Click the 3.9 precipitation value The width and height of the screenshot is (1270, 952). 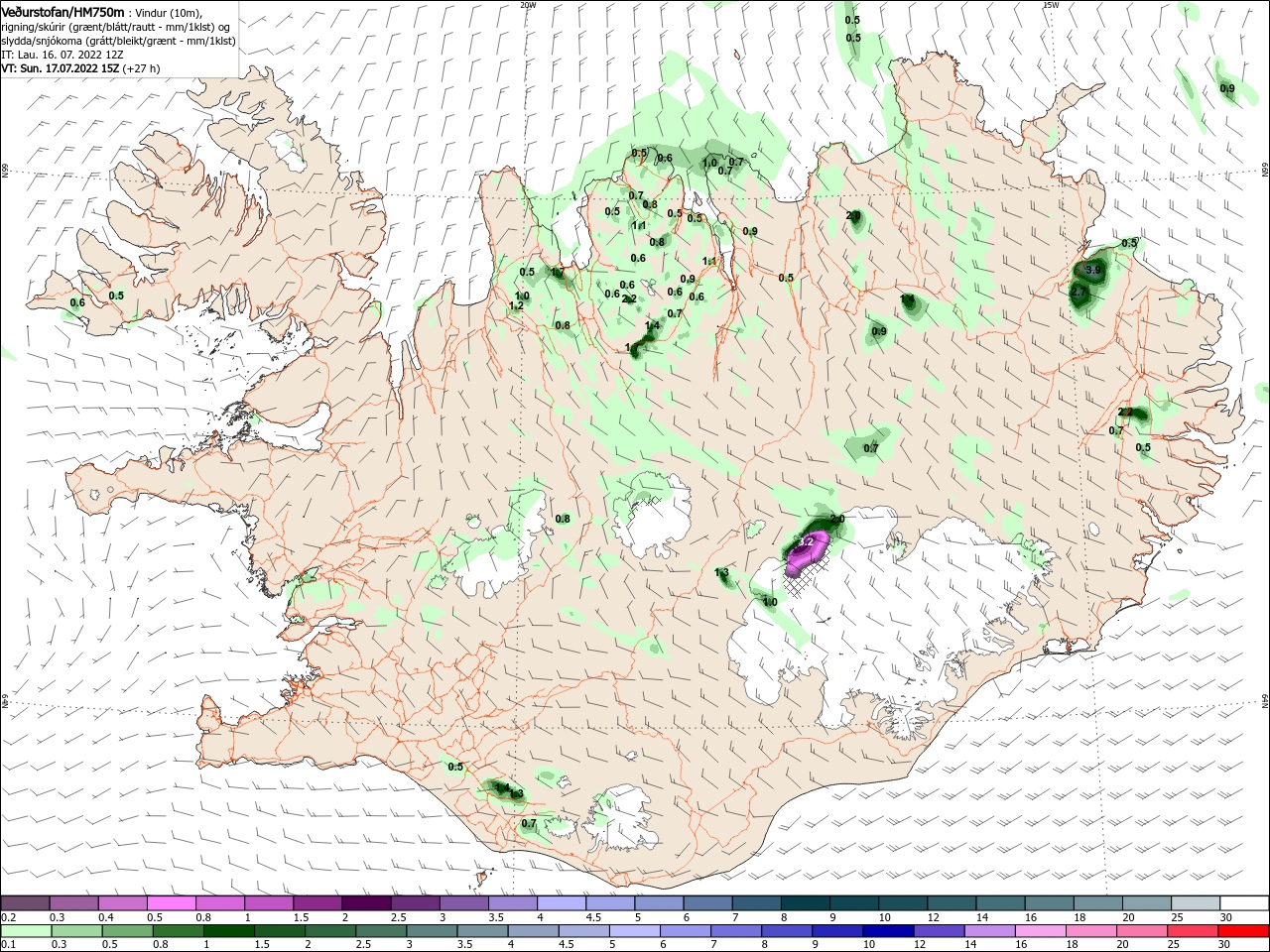coord(1093,270)
